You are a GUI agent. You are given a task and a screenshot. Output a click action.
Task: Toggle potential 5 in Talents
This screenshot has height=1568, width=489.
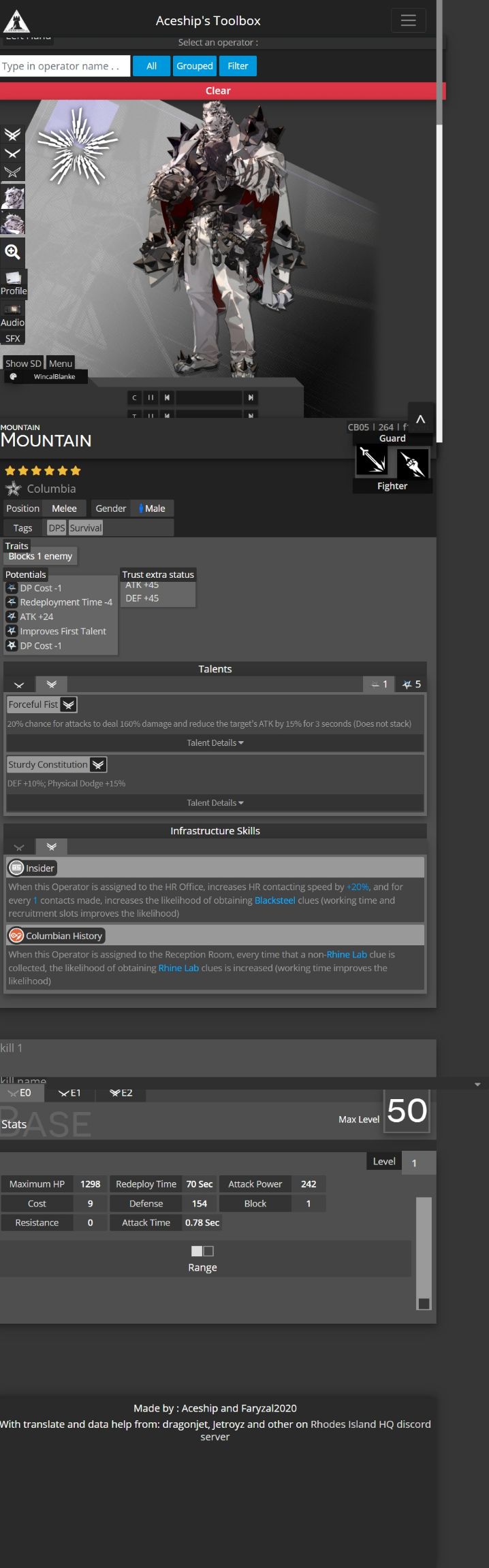[411, 685]
